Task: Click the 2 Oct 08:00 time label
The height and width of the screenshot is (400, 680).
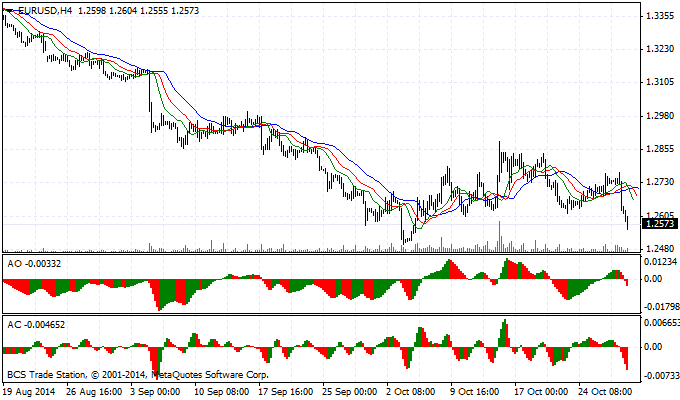Action: (410, 392)
